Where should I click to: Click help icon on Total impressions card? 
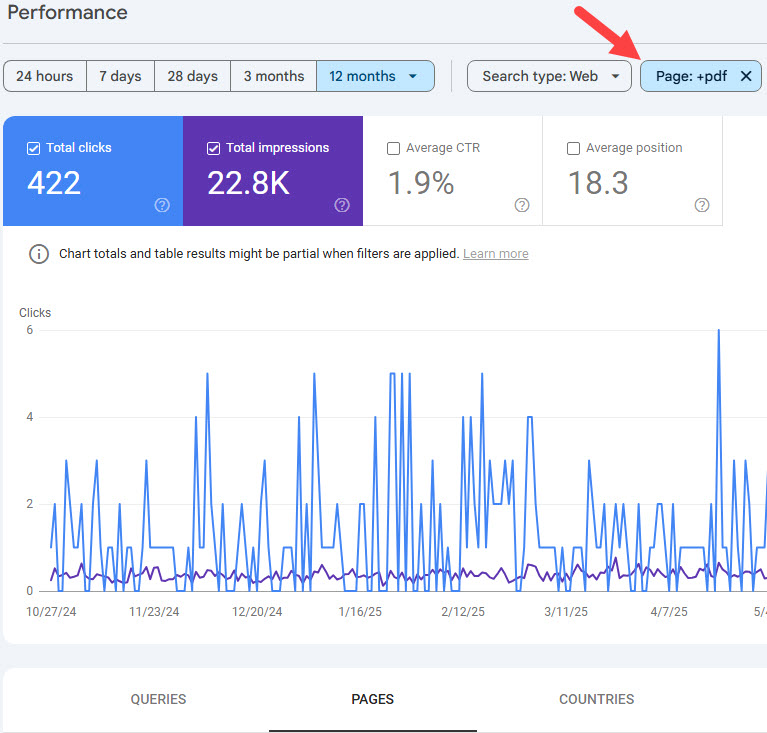(342, 205)
